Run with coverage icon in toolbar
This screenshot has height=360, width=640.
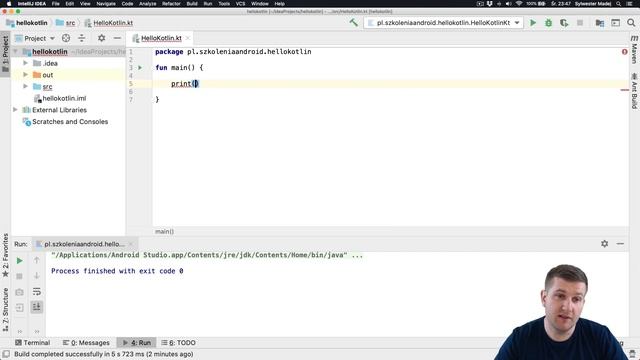(564, 23)
